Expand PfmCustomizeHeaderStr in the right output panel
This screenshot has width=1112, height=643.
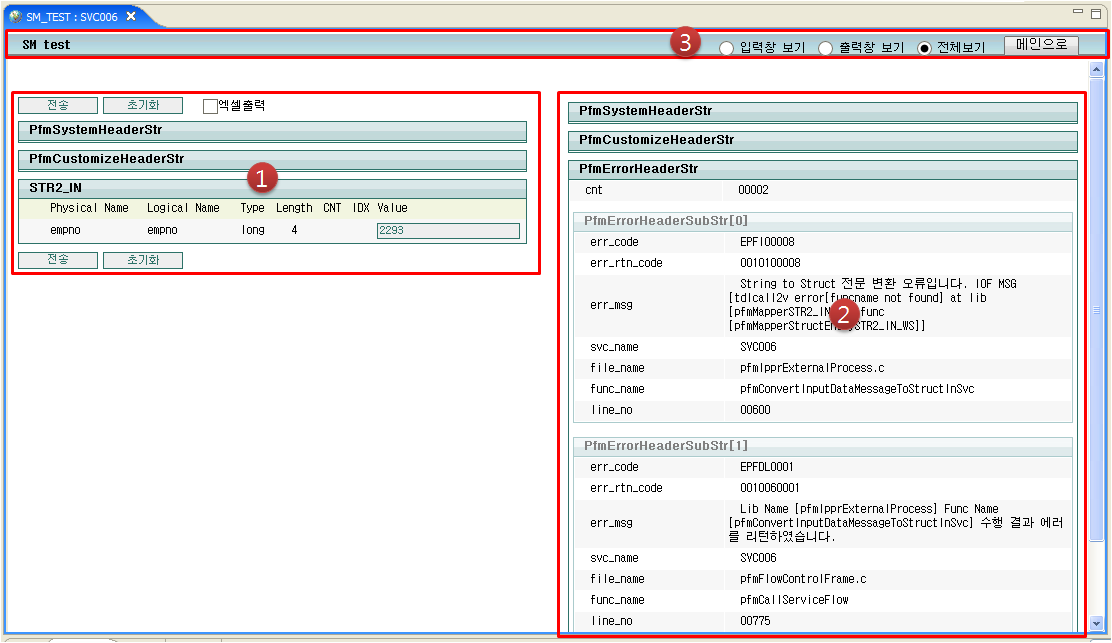[x=822, y=140]
